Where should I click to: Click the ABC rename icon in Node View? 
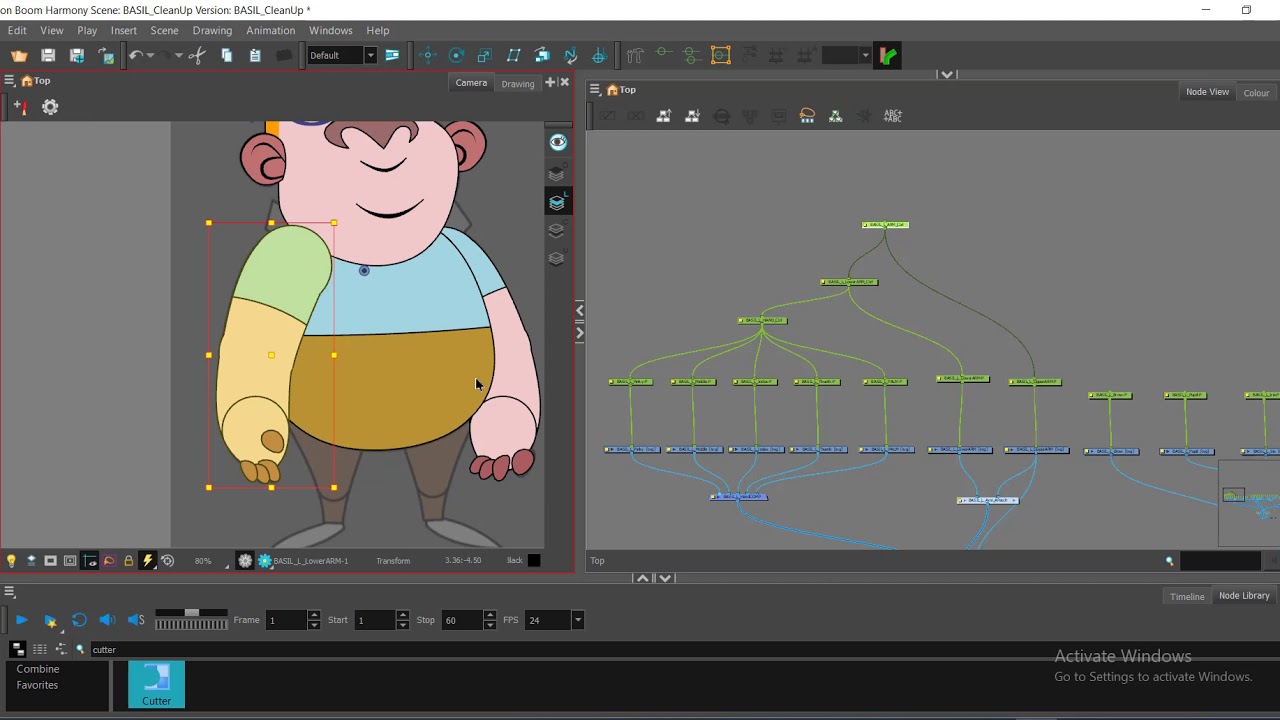[893, 116]
